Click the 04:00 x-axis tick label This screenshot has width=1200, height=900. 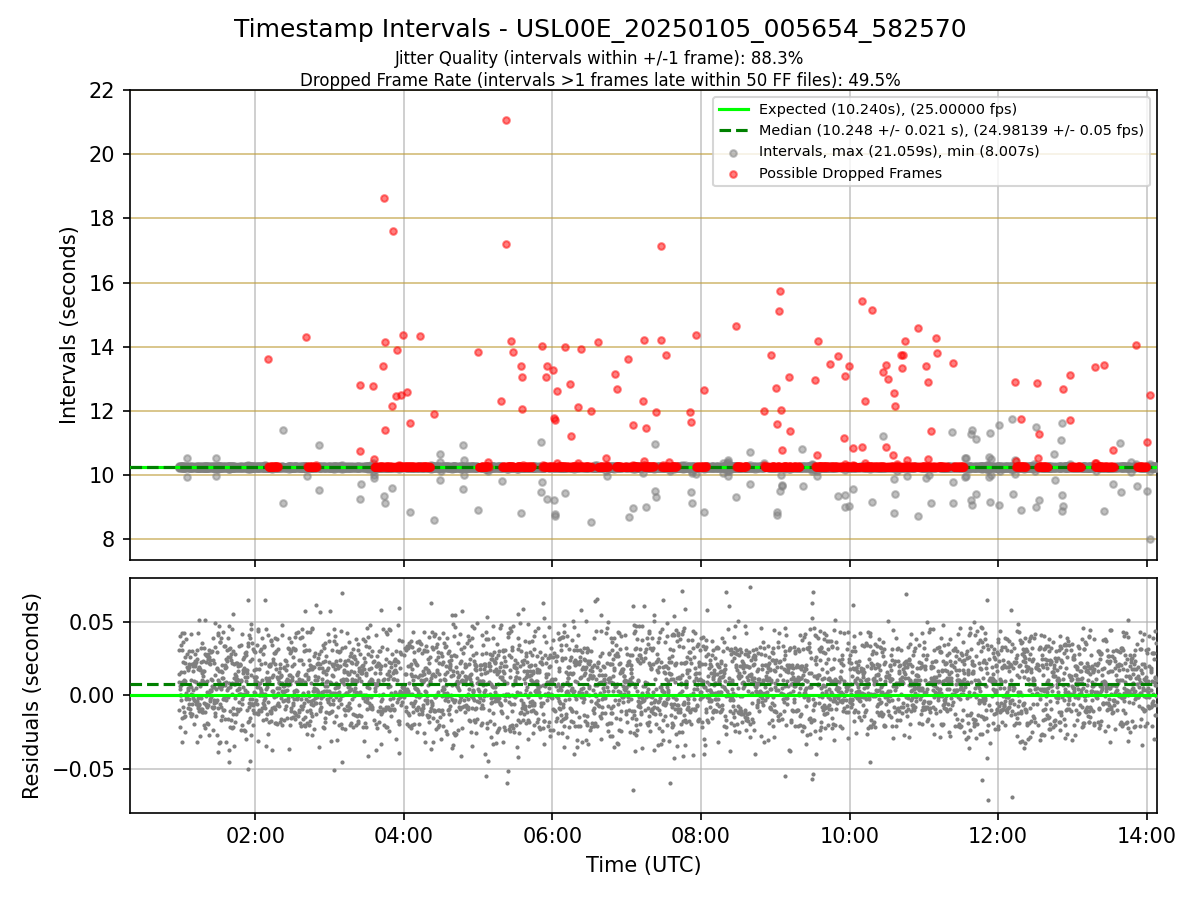click(403, 837)
